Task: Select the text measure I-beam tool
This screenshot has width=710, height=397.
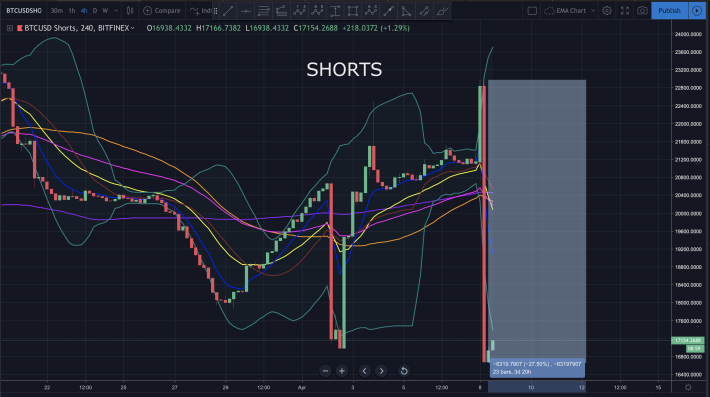Action: [x=335, y=11]
